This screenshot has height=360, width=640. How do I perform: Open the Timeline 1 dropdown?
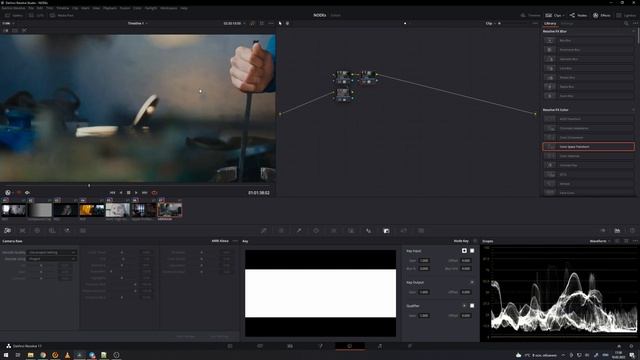[137, 23]
